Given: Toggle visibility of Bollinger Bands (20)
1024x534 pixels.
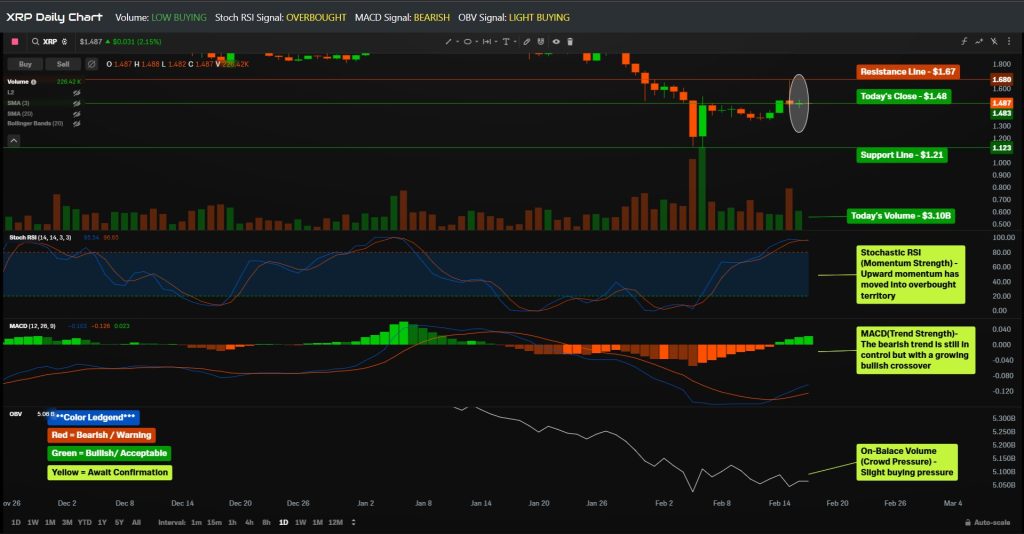Looking at the screenshot, I should pyautogui.click(x=76, y=123).
